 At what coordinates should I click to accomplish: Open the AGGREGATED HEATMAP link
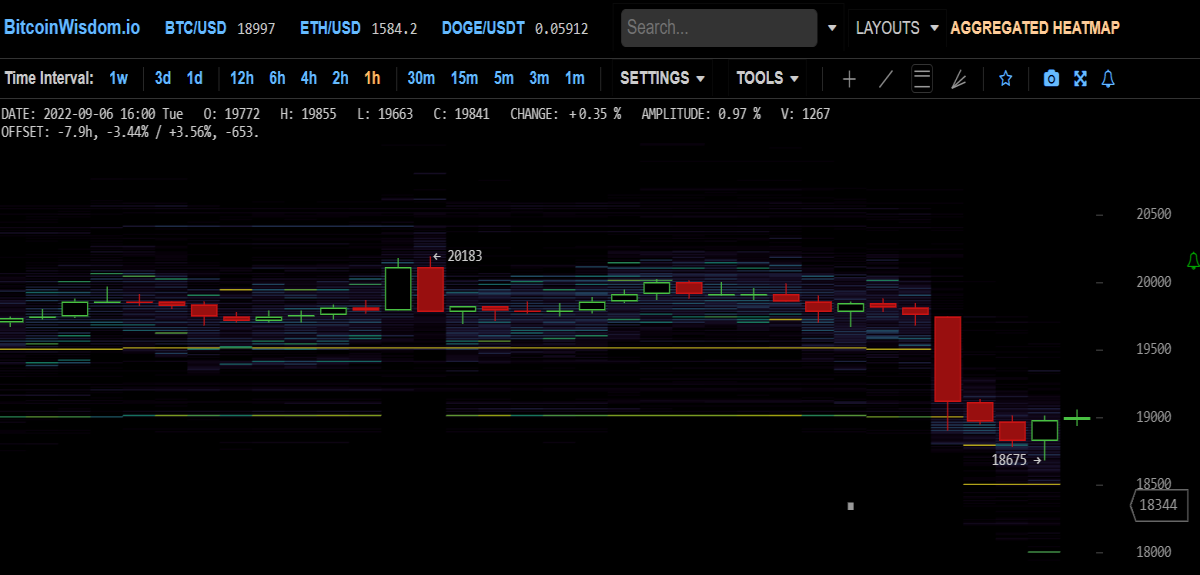(x=1035, y=28)
